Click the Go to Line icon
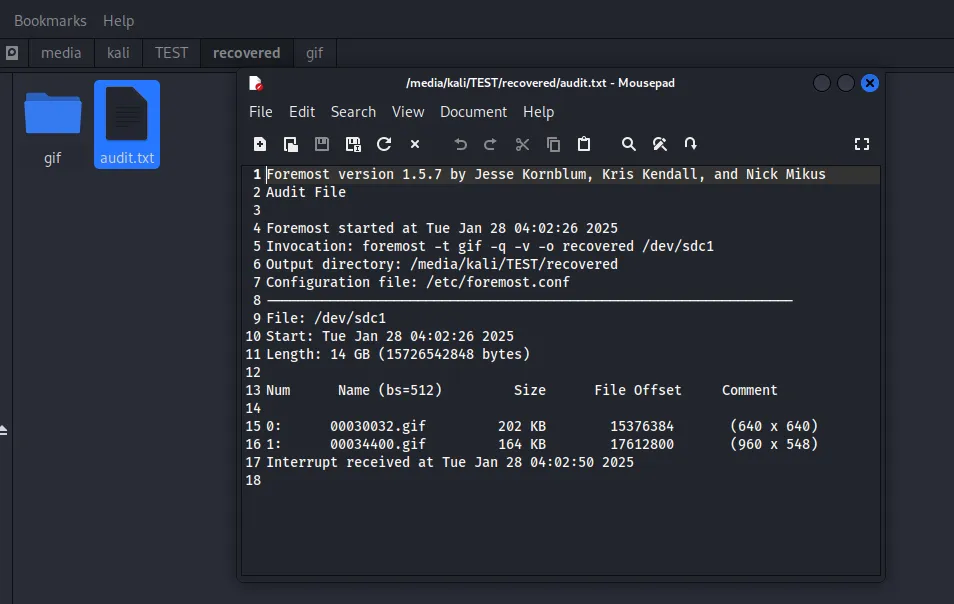 point(691,144)
